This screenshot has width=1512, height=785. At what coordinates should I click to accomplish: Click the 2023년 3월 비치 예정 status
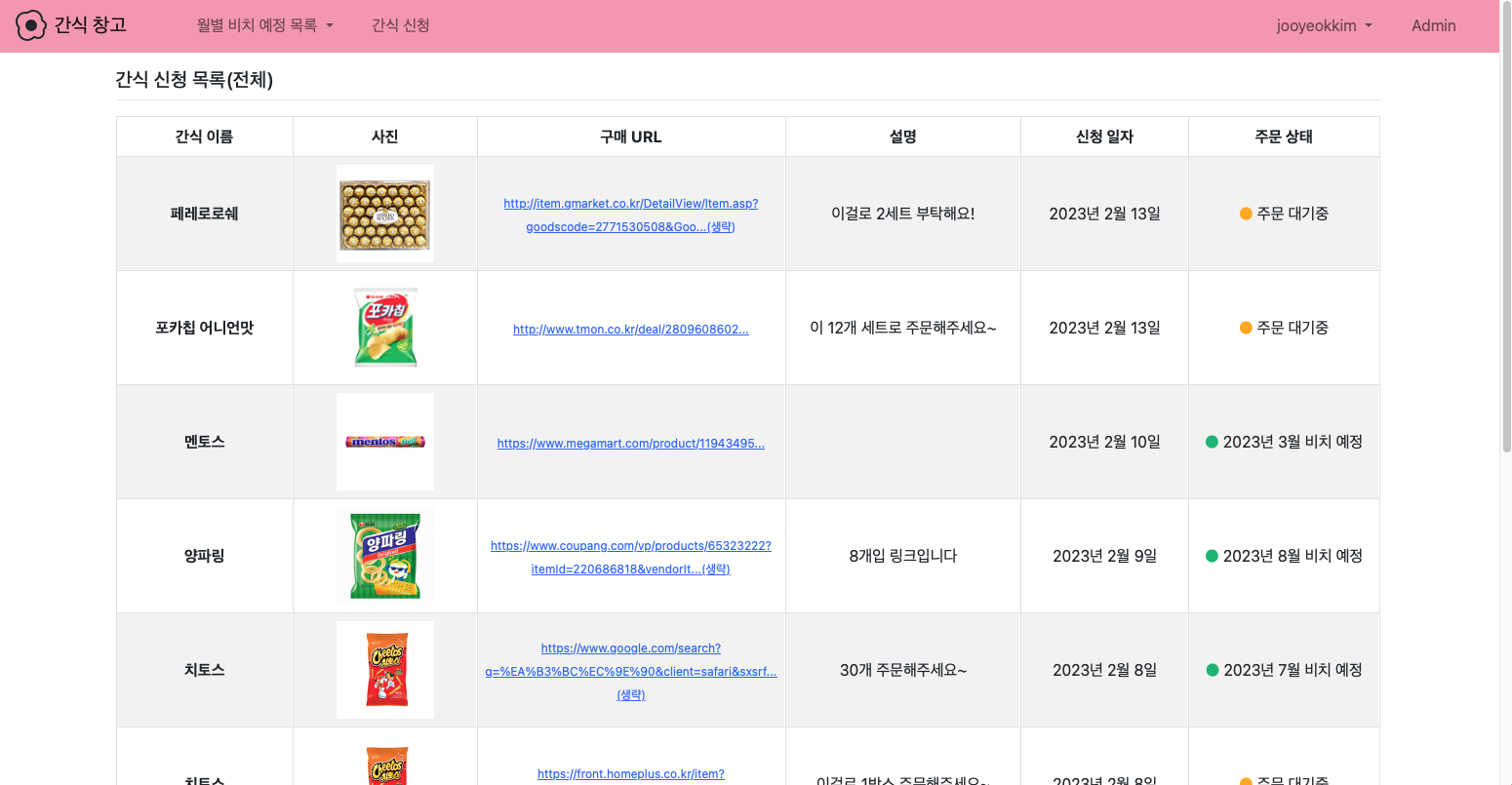click(1293, 442)
